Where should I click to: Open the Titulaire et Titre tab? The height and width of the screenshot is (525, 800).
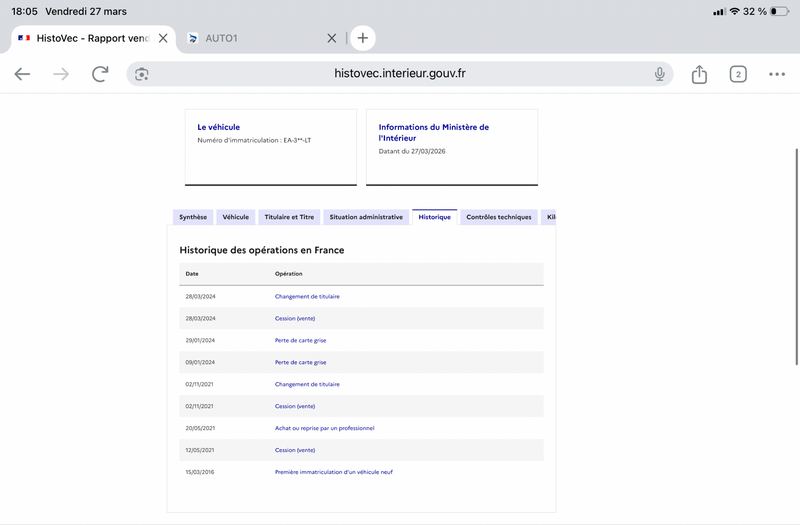pyautogui.click(x=289, y=217)
